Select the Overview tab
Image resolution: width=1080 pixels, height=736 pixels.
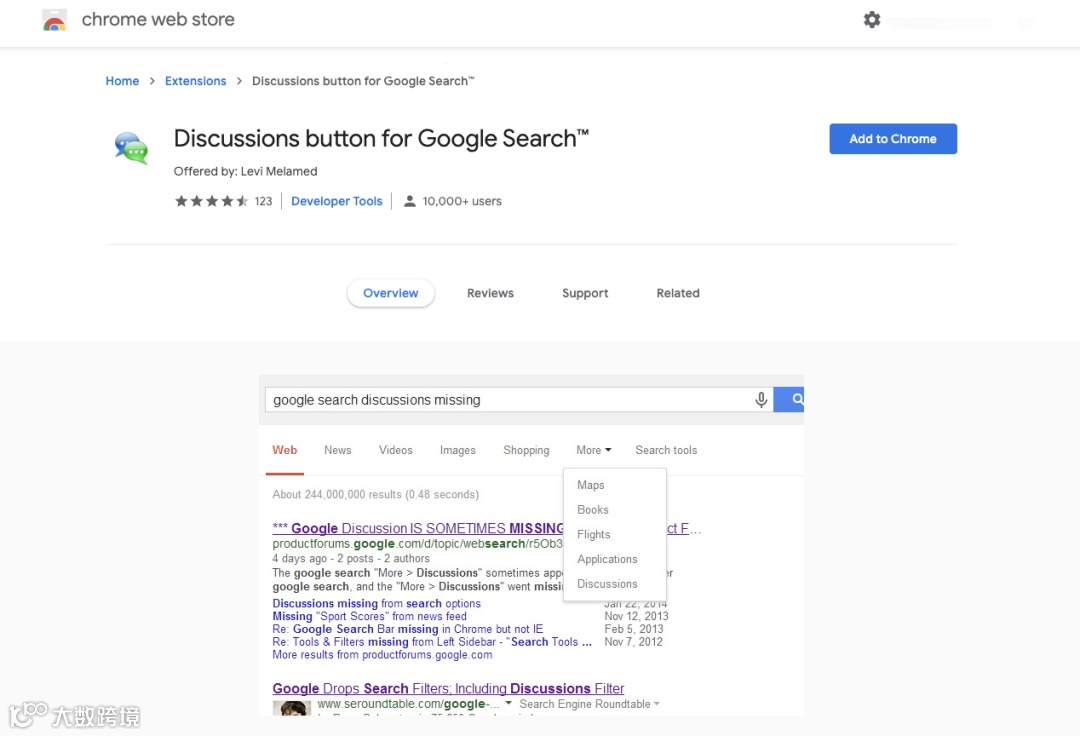click(x=391, y=293)
